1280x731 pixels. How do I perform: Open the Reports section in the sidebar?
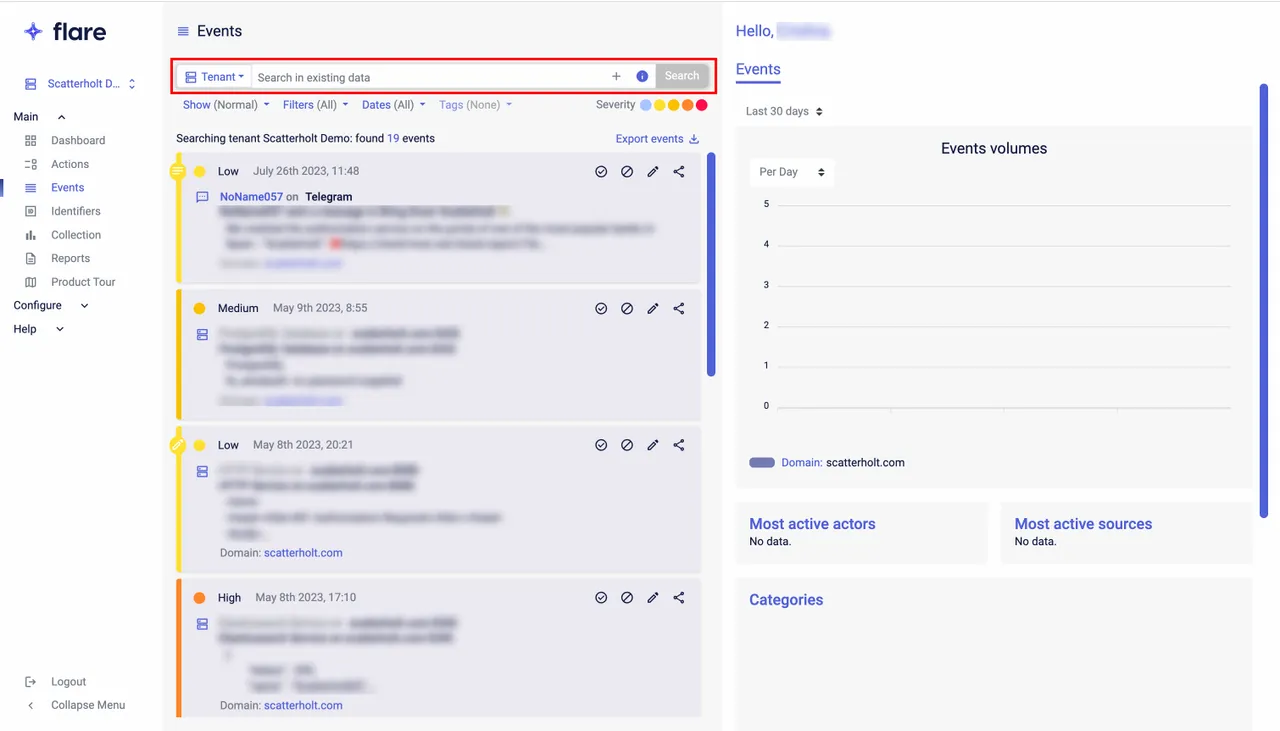pos(70,258)
